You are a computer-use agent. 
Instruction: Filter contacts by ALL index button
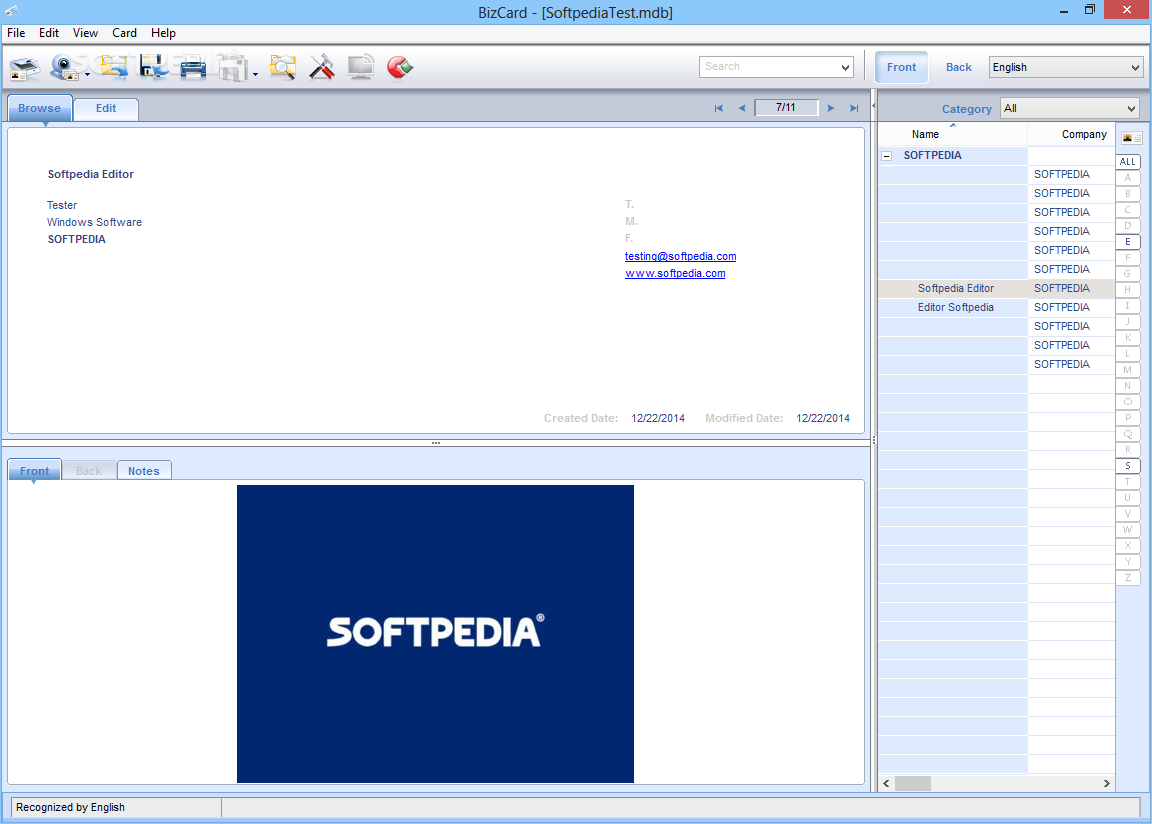1128,162
